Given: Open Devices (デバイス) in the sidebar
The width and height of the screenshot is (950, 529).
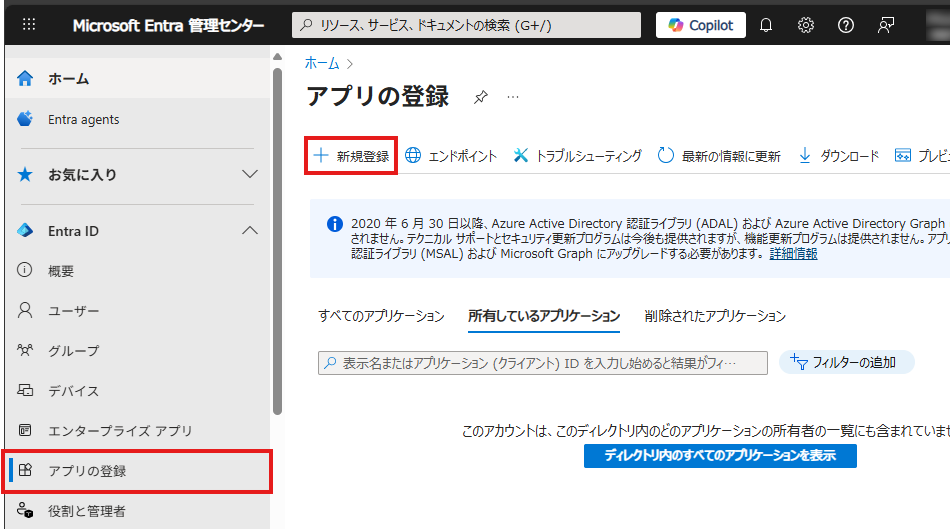Looking at the screenshot, I should tap(138, 390).
